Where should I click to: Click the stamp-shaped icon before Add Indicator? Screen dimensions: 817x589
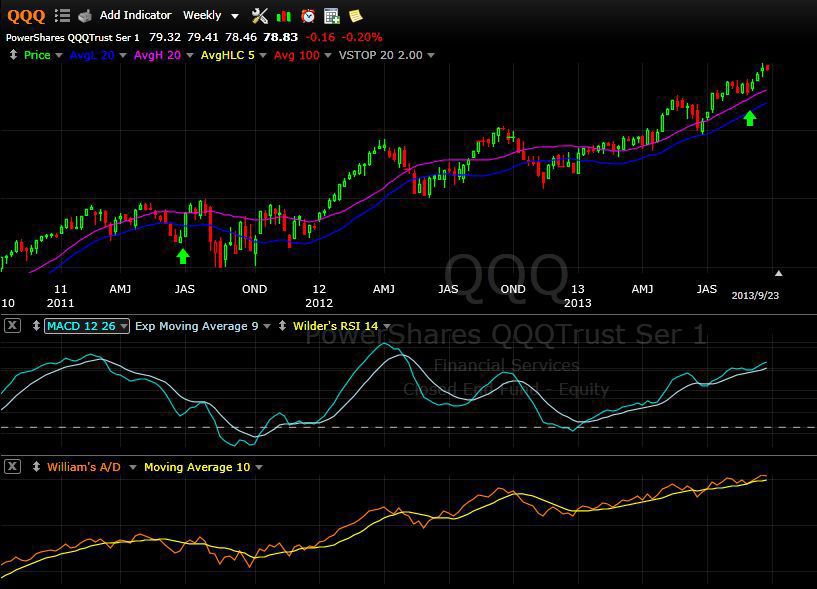click(85, 15)
